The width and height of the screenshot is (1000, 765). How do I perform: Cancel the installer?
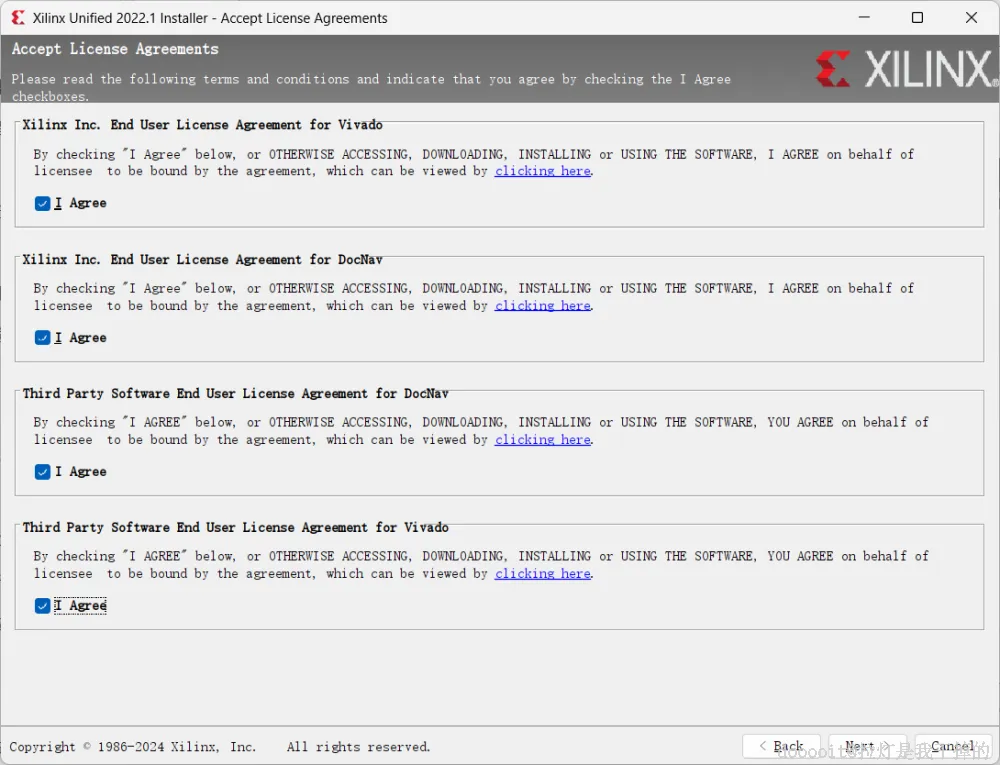click(x=953, y=746)
